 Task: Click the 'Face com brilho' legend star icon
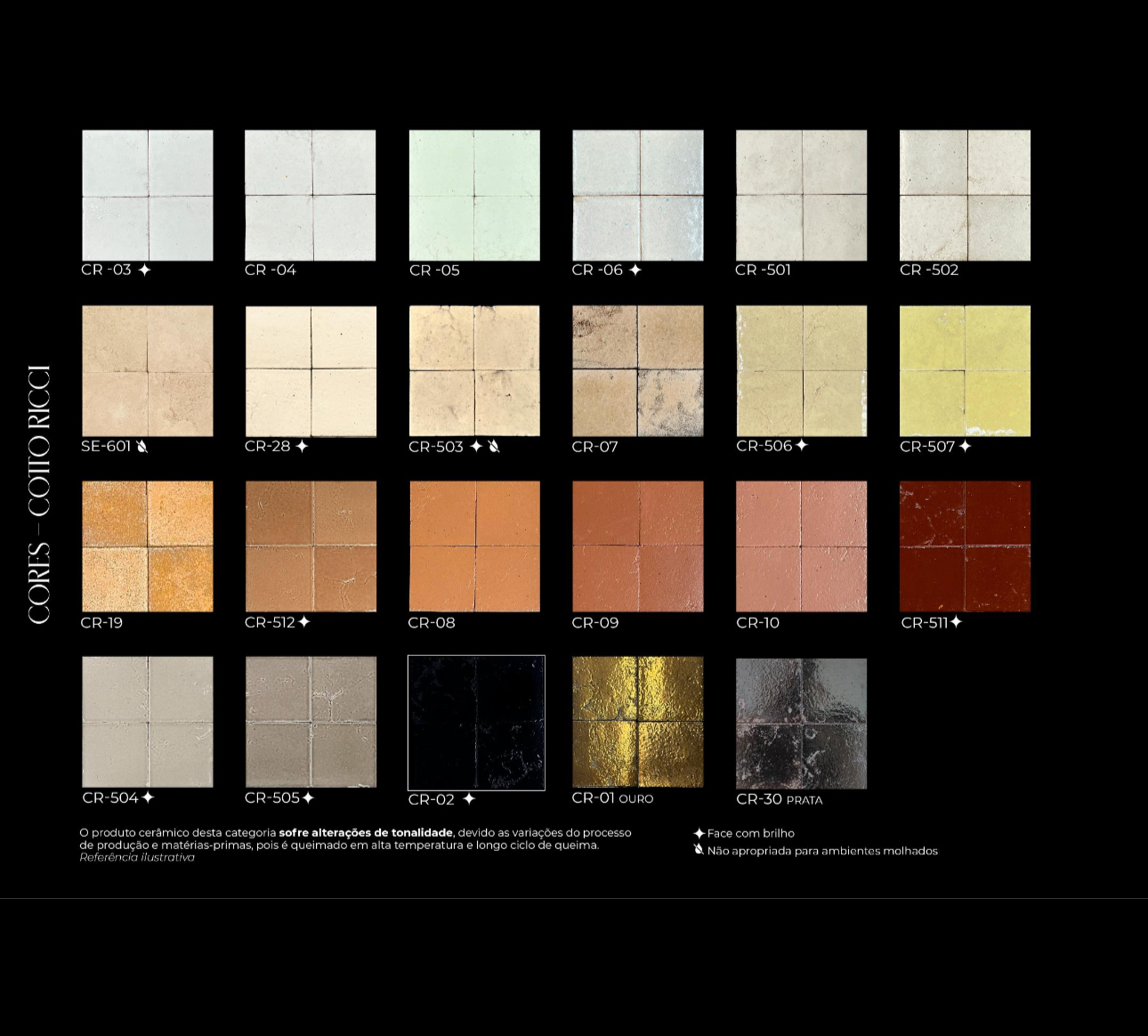(699, 834)
